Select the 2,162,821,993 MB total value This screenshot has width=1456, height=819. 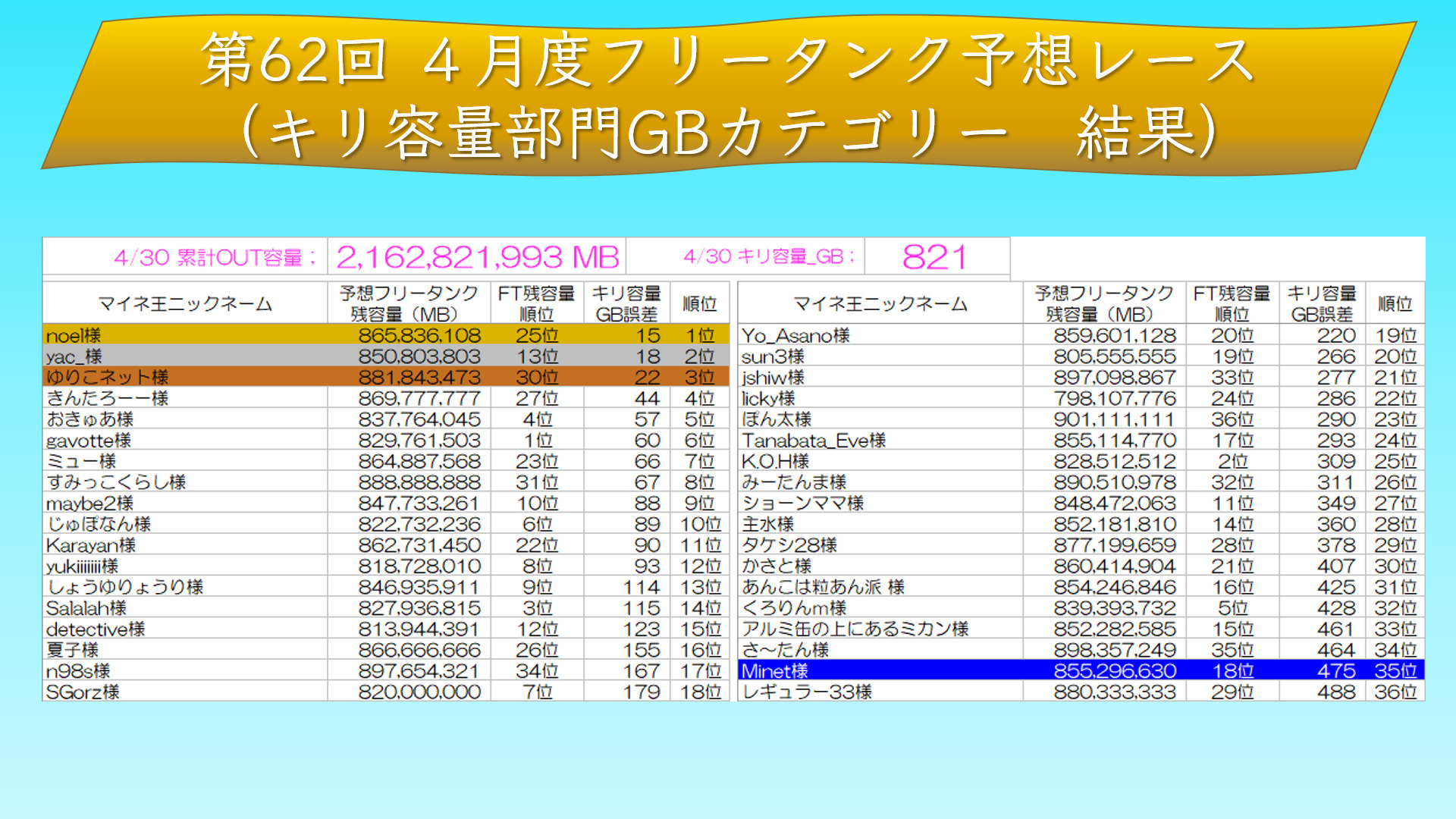tap(477, 257)
